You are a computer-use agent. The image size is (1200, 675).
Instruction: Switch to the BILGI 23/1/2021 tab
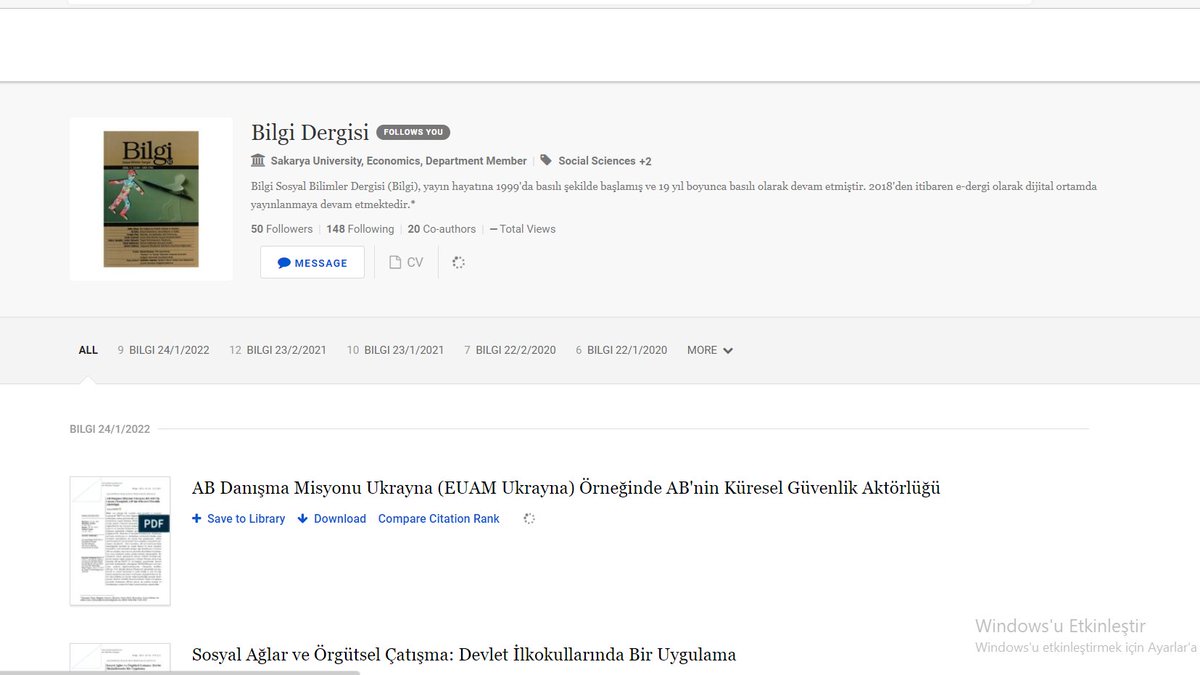tap(395, 350)
